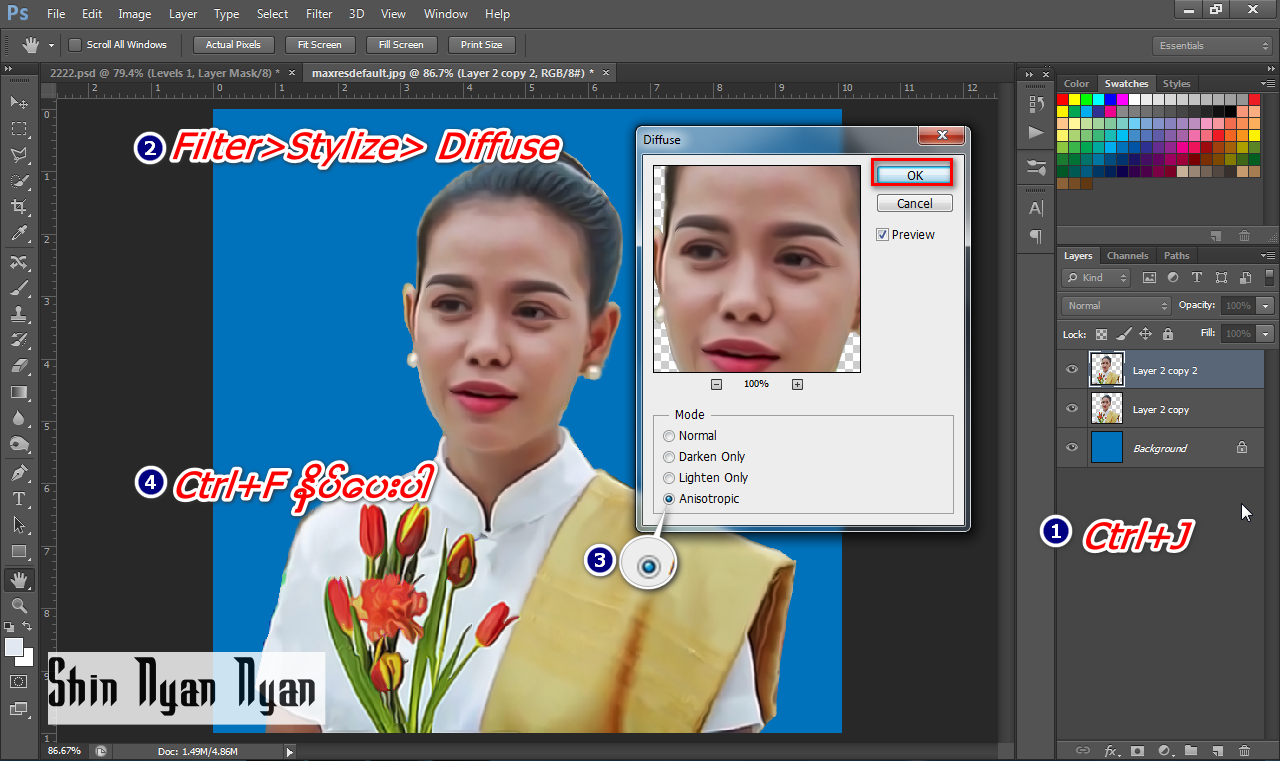Open Opacity slider arrow

point(1267,306)
